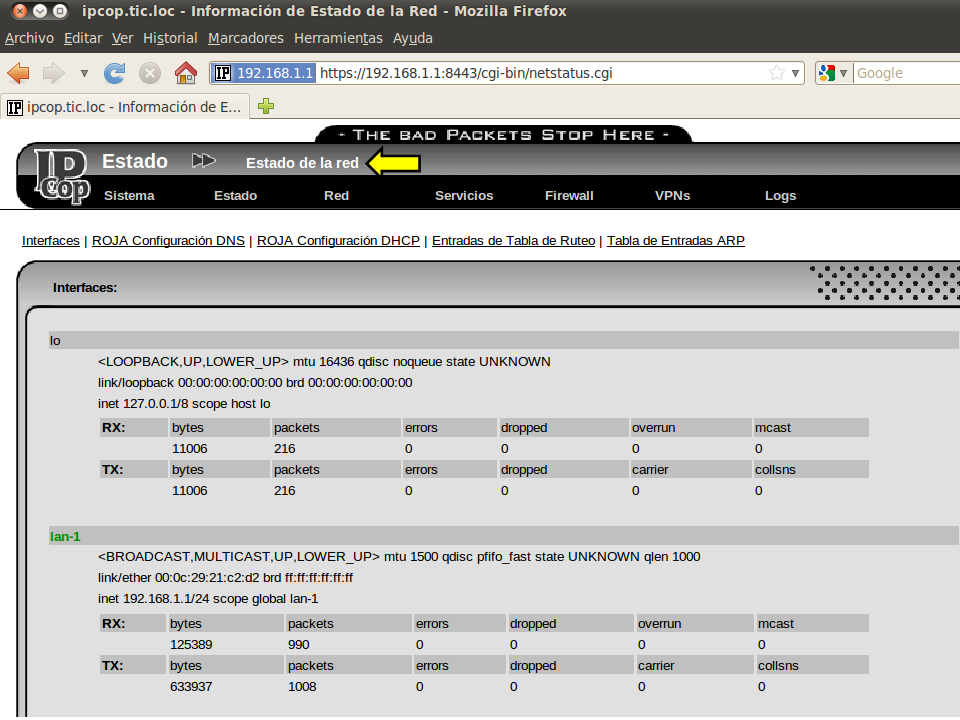Open the Google search engine selector

833,73
